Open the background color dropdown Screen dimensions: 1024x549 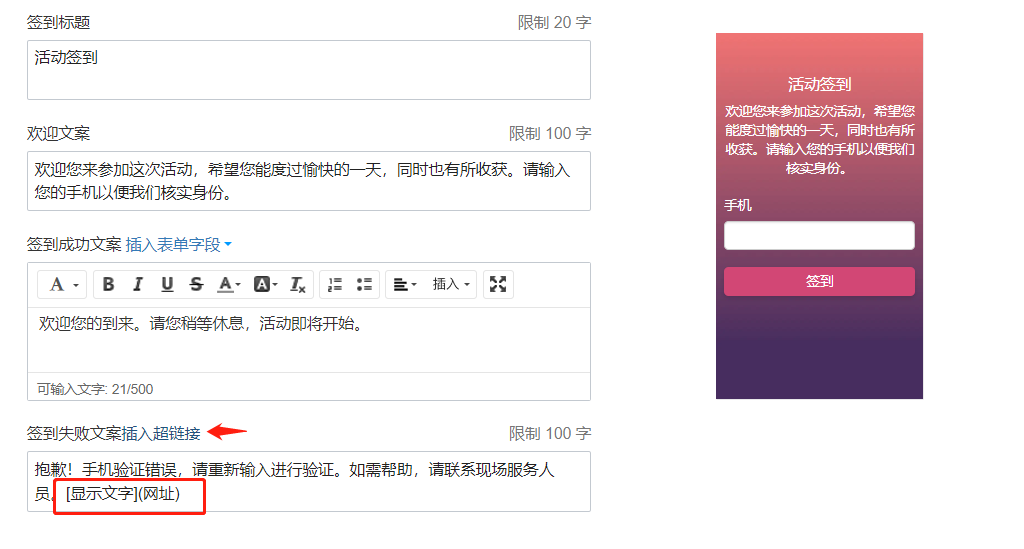(265, 285)
